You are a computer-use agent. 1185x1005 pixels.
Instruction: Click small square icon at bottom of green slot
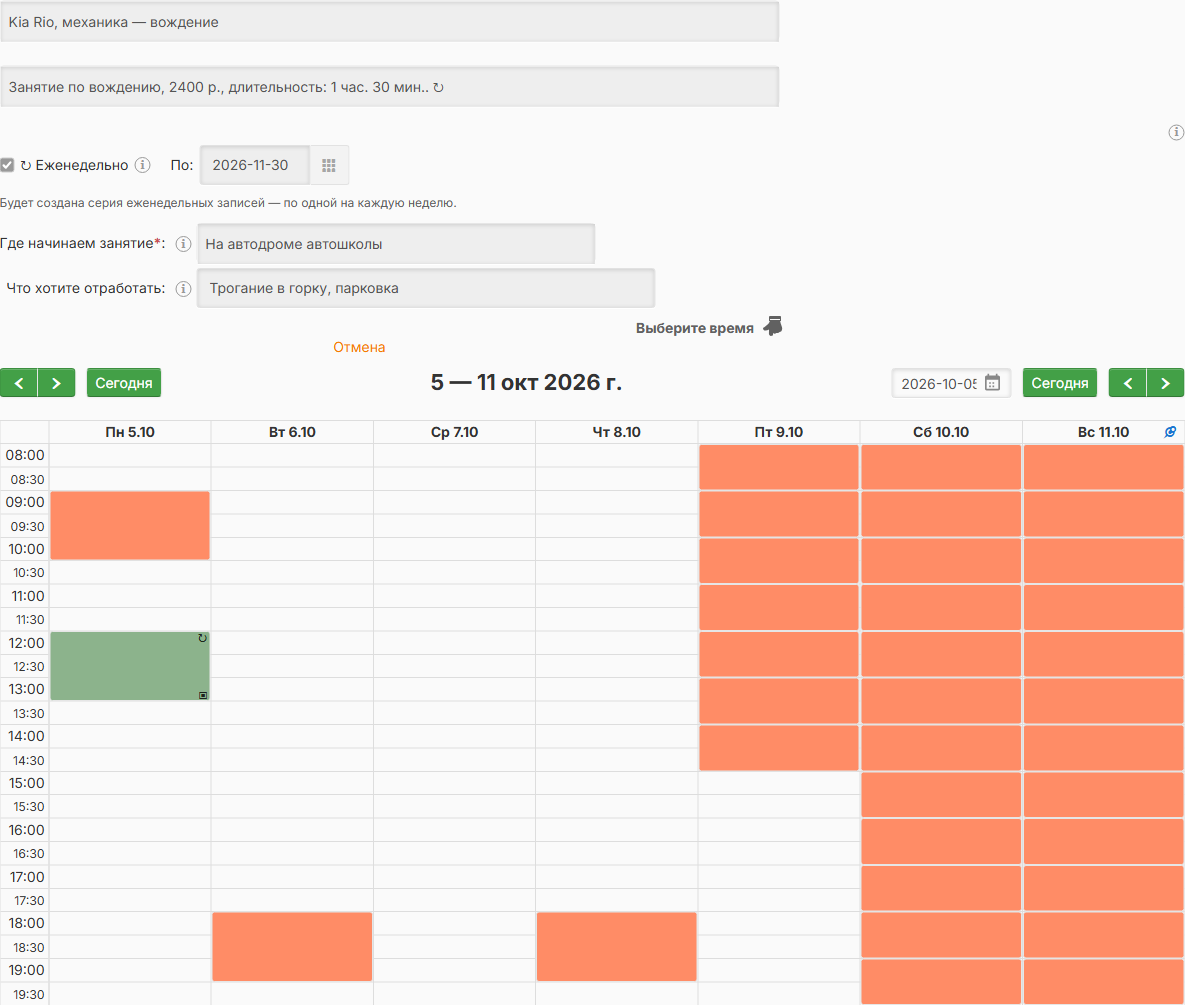coord(203,694)
